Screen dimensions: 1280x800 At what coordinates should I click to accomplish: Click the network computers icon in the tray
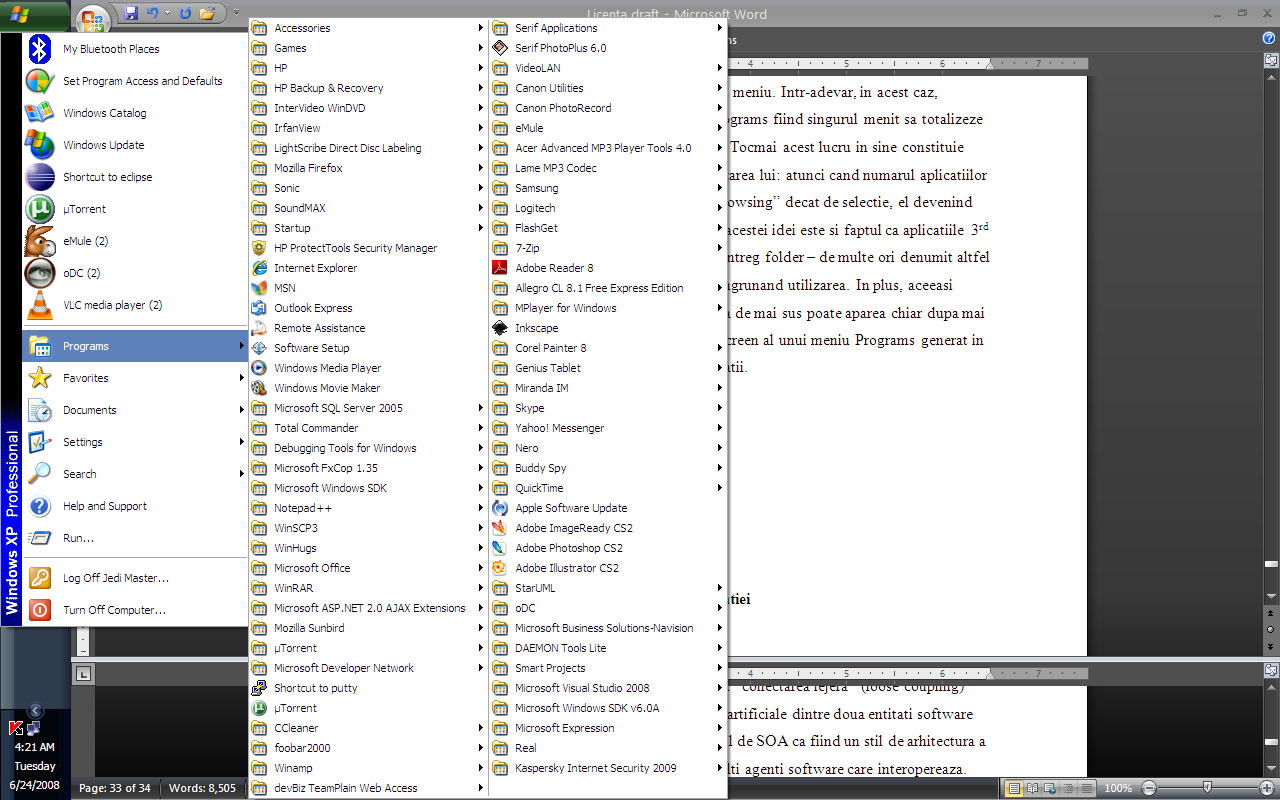(x=34, y=728)
